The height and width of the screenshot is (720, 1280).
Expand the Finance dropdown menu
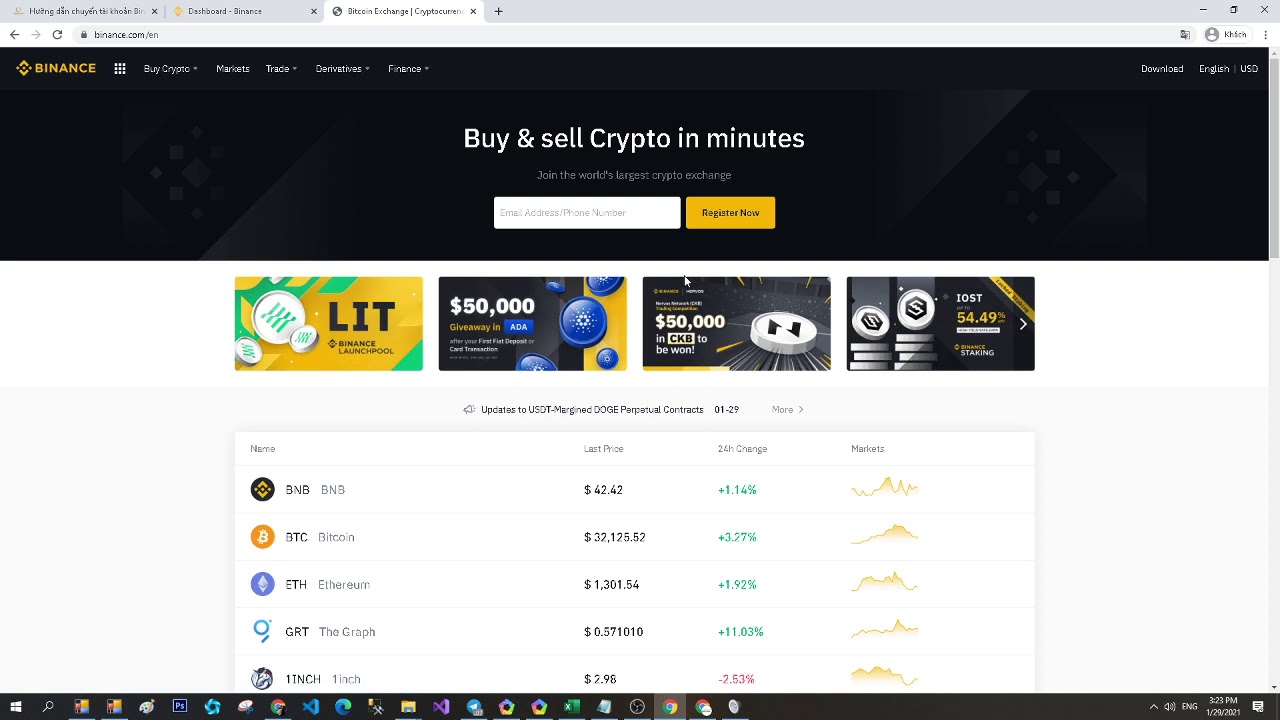[408, 69]
